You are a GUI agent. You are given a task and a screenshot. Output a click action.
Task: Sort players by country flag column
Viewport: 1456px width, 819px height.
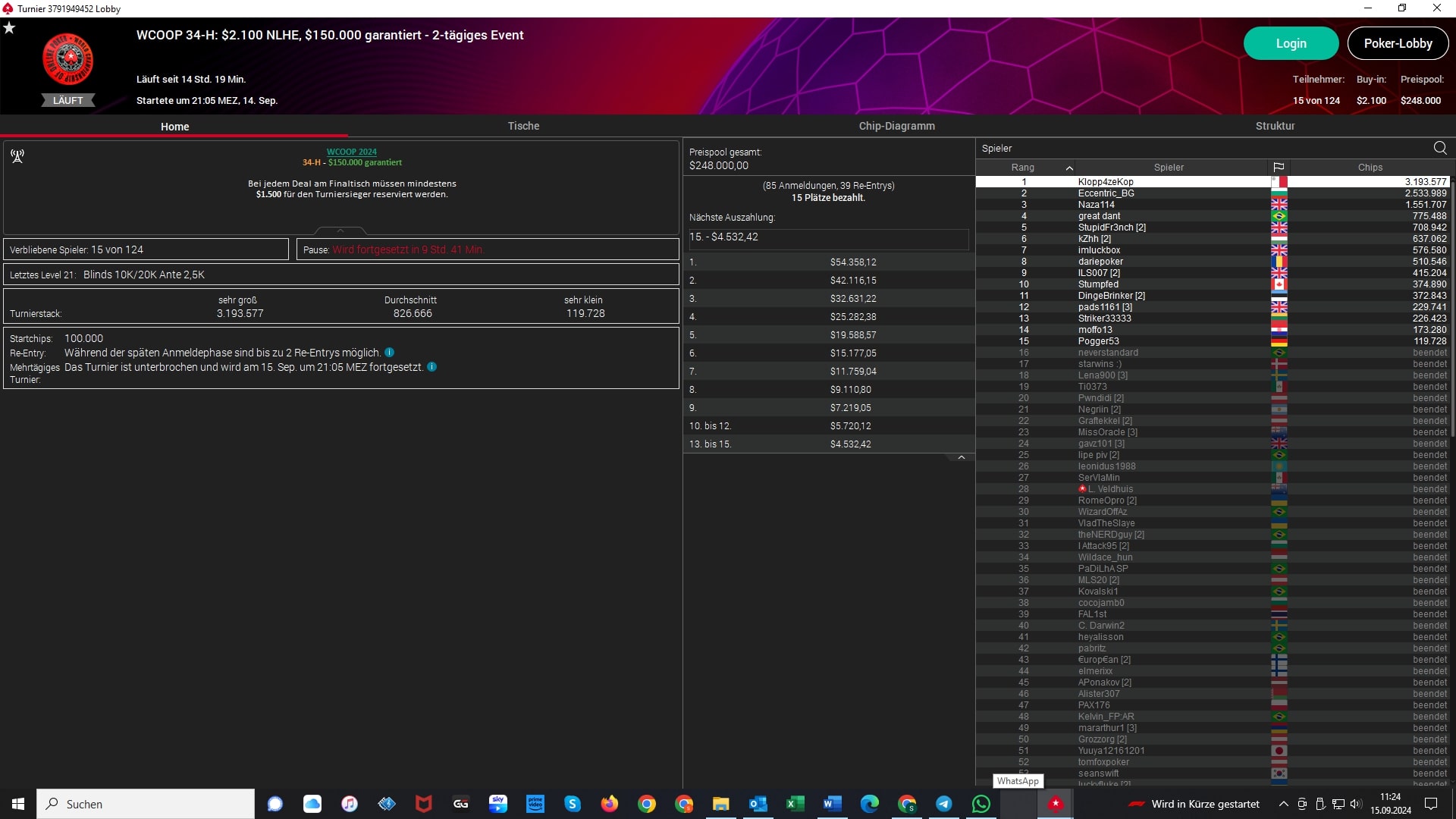1279,168
